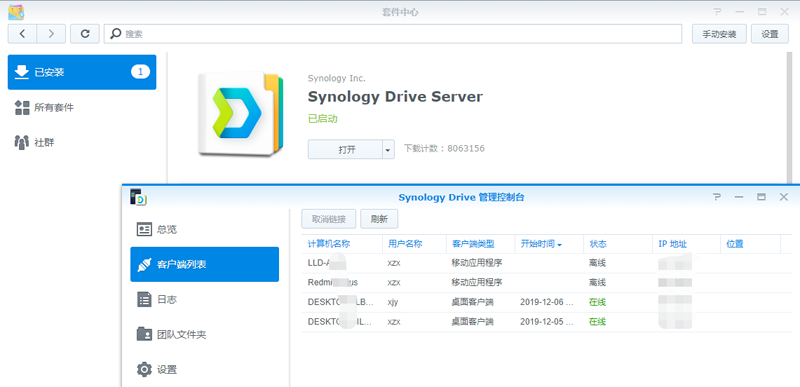Click the search box in Package Center

(x=393, y=34)
